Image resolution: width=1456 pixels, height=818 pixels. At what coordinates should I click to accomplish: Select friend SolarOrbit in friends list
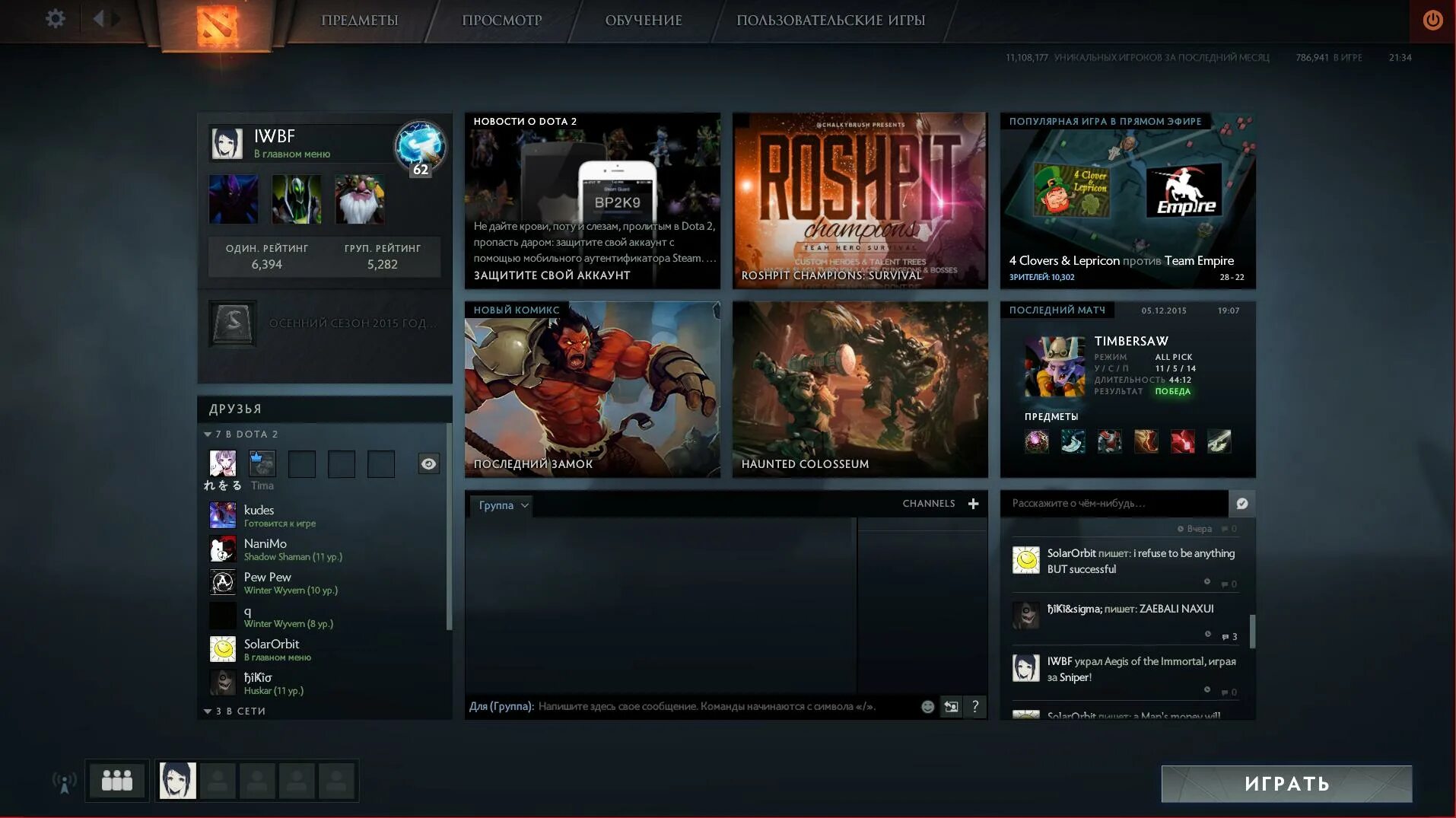pyautogui.click(x=327, y=649)
